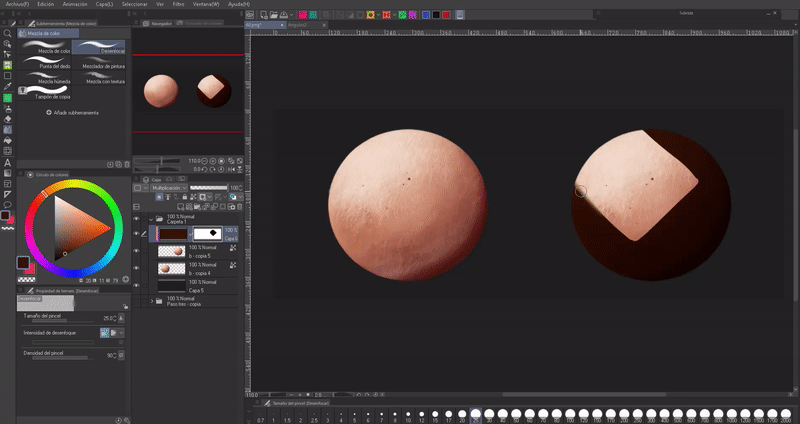Choose the Desenfocar blend sub tool

coord(99,48)
